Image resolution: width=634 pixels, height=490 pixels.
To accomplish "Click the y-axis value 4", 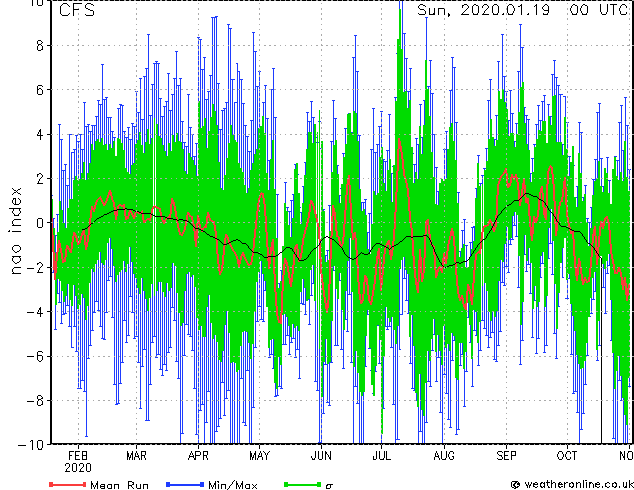I will tap(40, 134).
